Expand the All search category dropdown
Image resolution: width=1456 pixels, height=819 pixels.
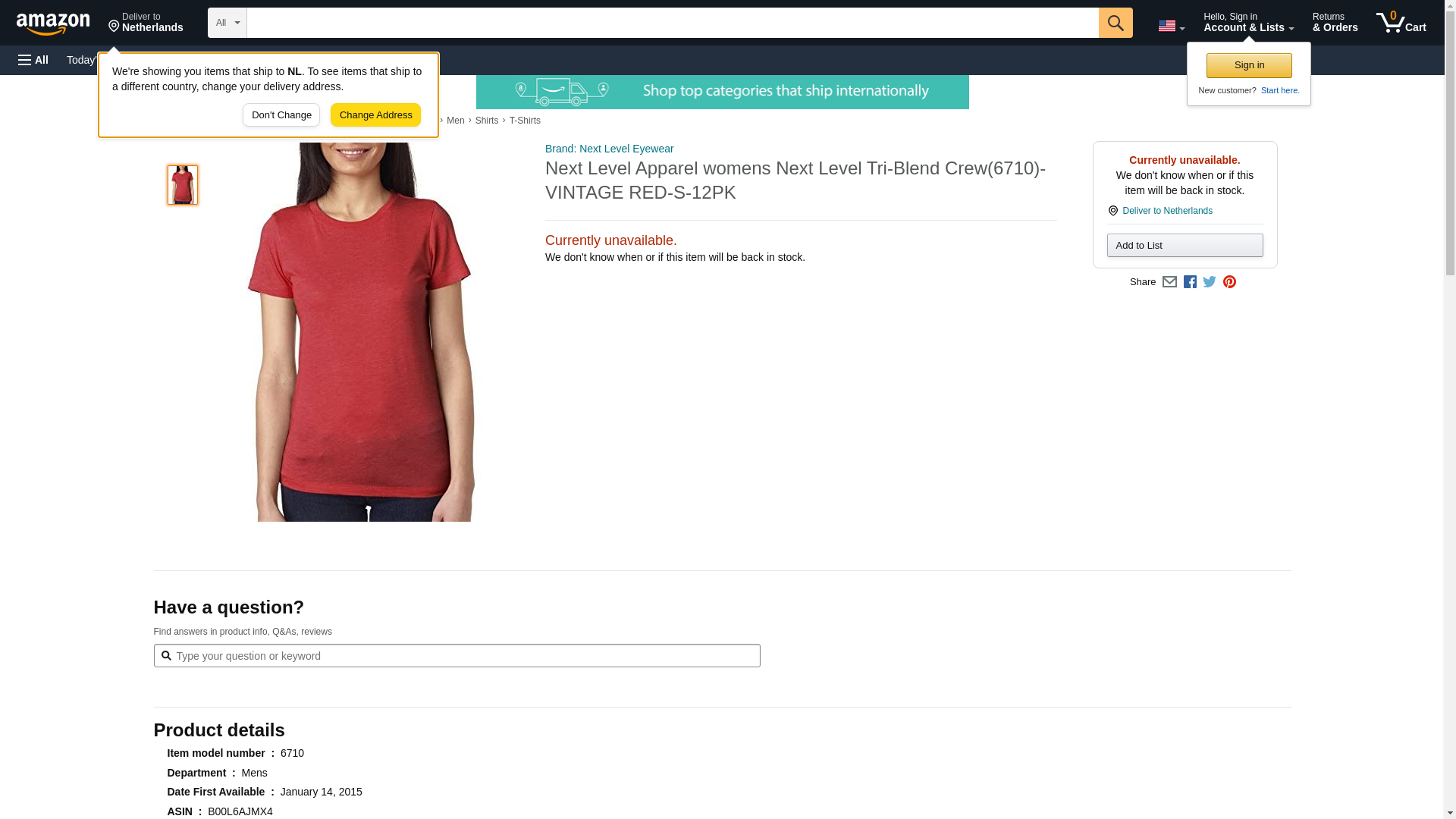(227, 23)
